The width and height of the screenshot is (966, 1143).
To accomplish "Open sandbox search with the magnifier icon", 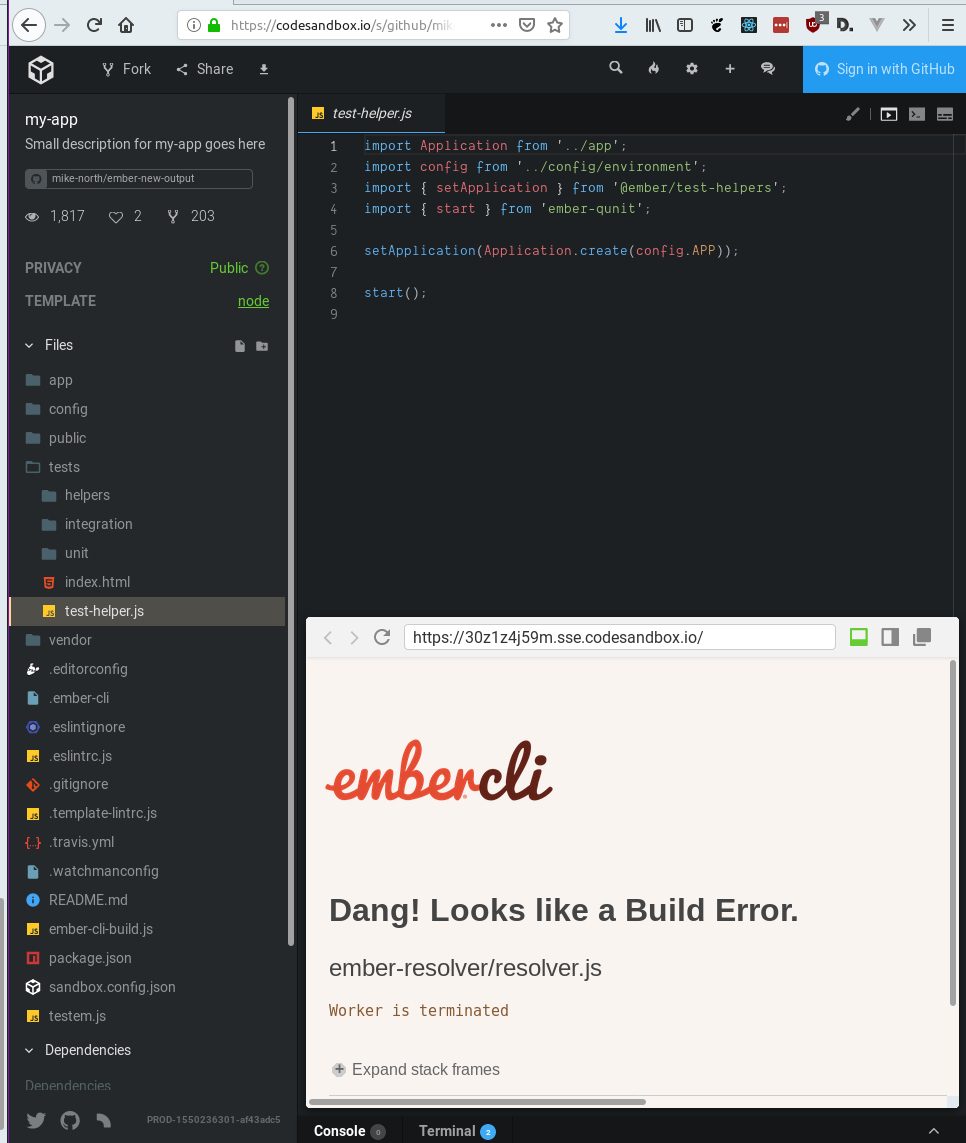I will (615, 68).
